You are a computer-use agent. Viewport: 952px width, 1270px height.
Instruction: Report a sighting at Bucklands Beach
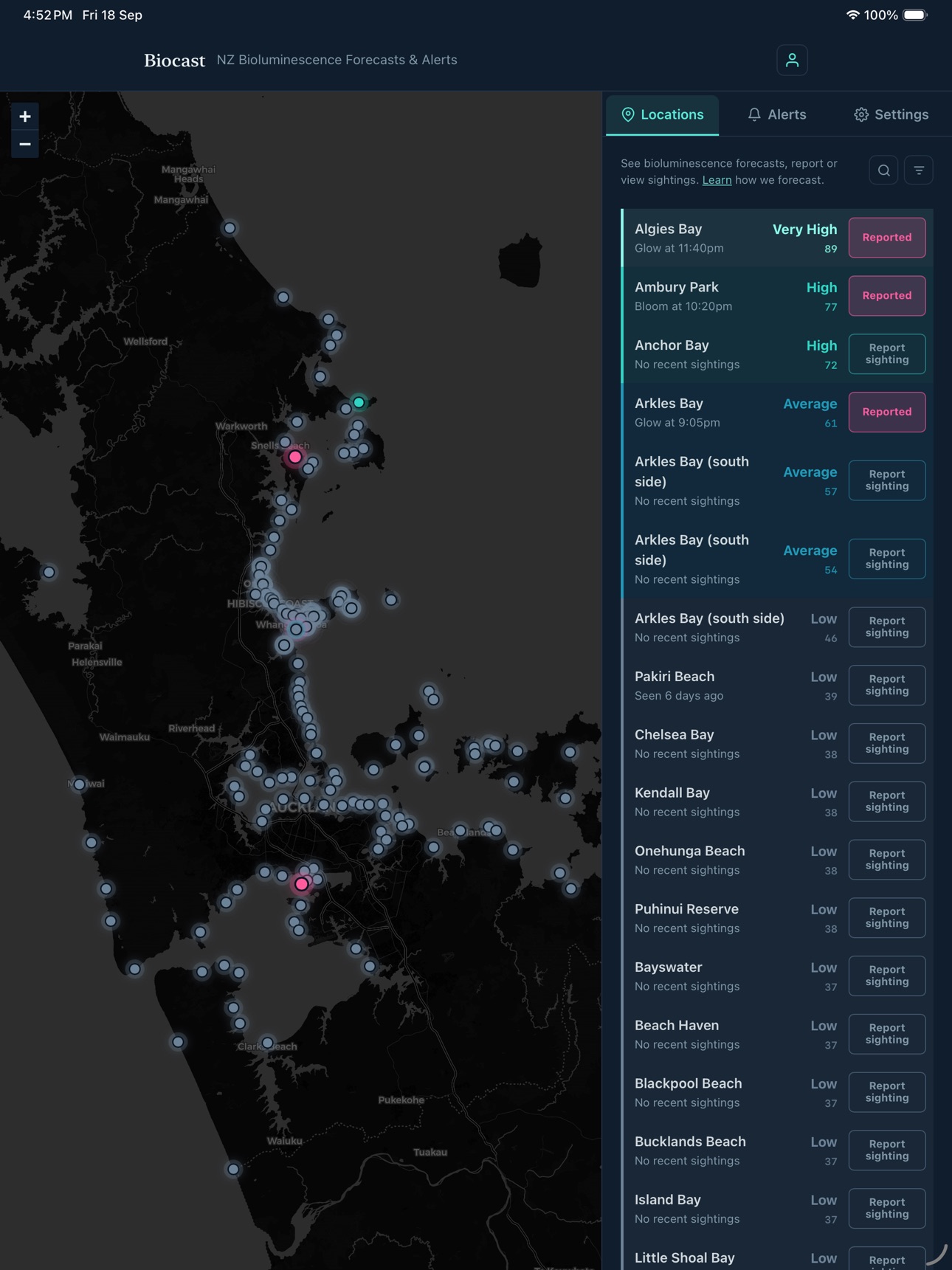887,1150
